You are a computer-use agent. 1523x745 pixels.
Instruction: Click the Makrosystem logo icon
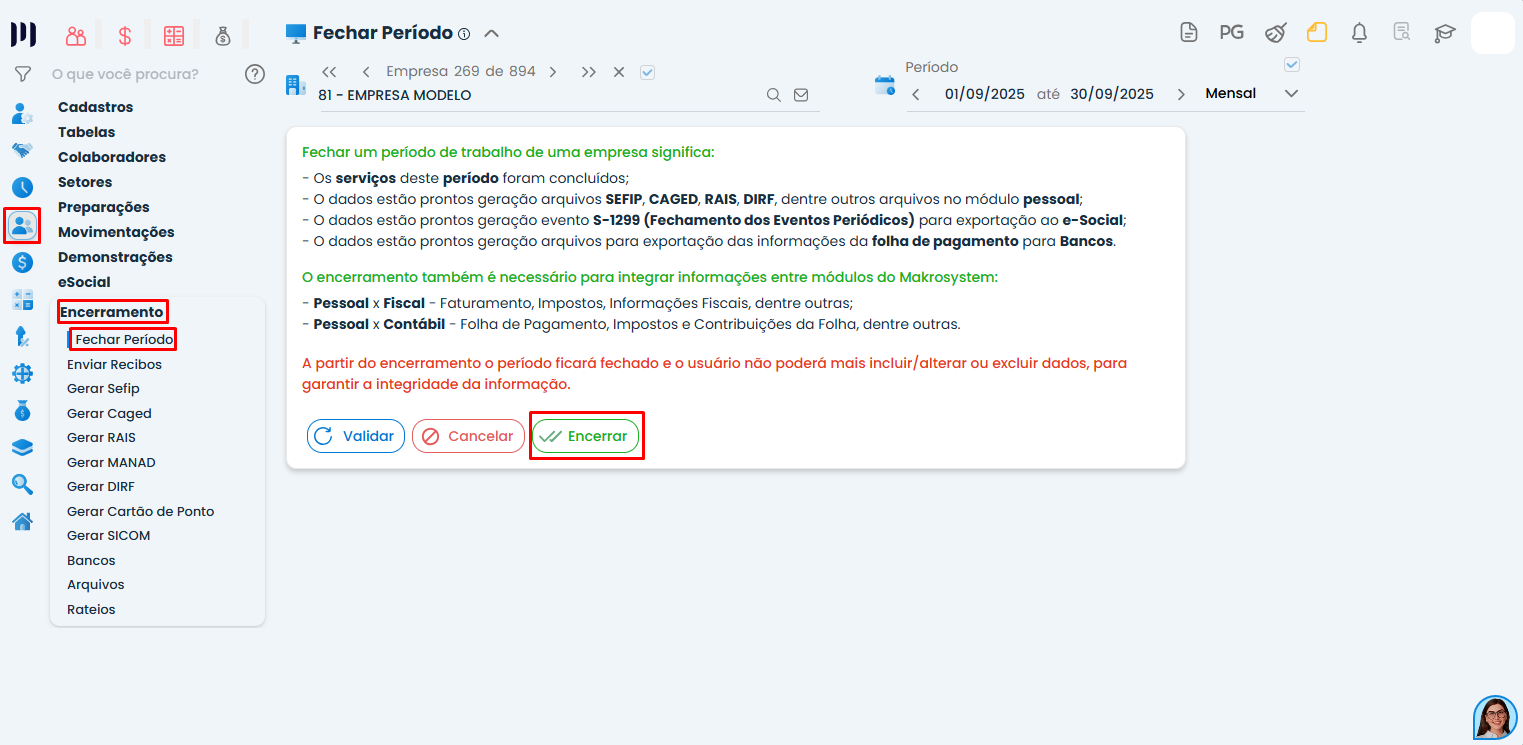point(22,35)
